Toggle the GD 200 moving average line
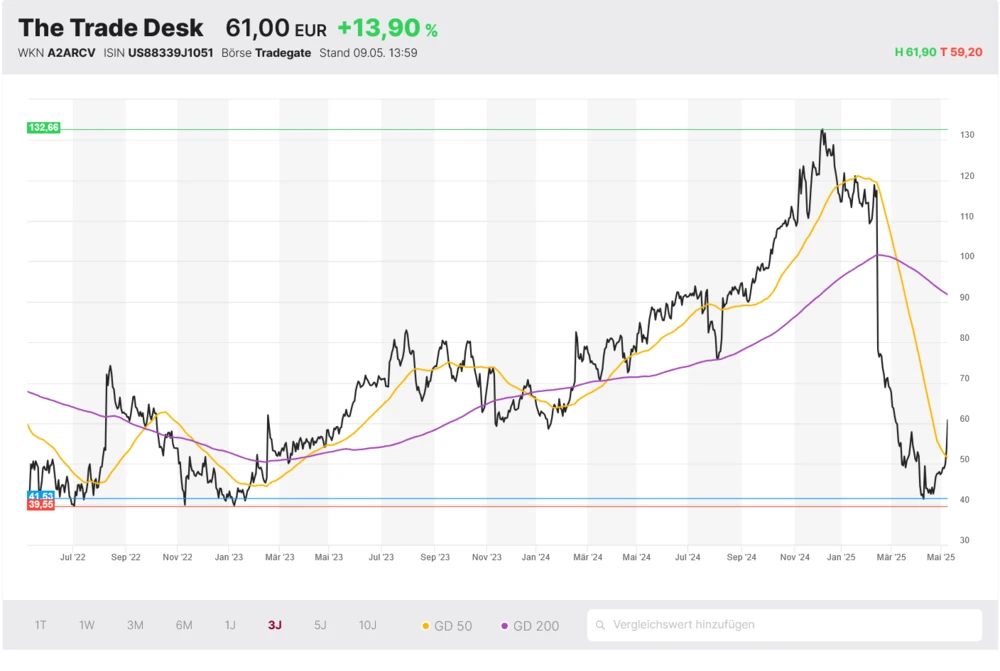This screenshot has height=671, width=1000. click(x=530, y=626)
